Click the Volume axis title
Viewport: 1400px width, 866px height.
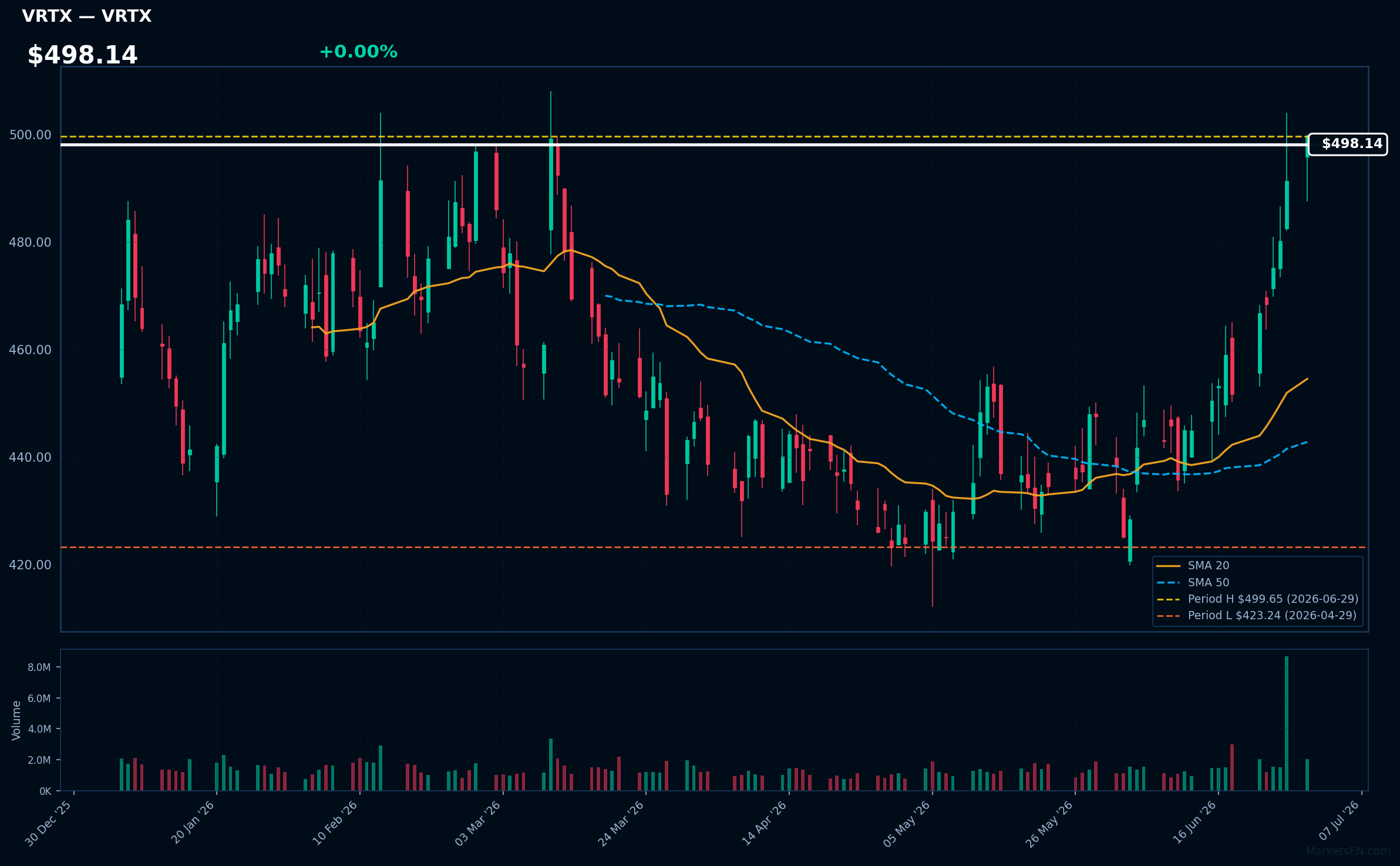(x=16, y=720)
